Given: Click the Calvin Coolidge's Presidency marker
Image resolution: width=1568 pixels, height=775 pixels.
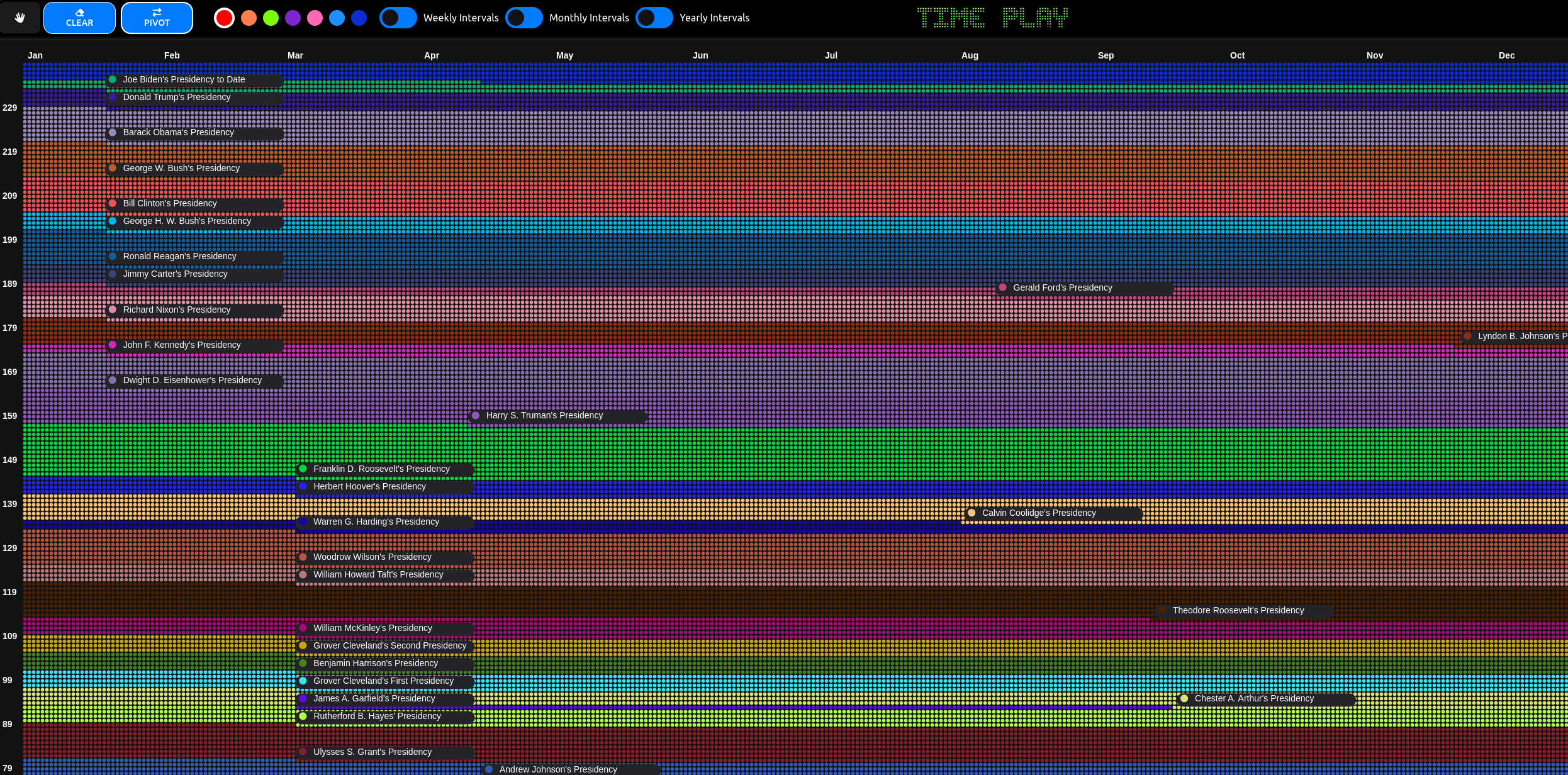Looking at the screenshot, I should pos(972,513).
